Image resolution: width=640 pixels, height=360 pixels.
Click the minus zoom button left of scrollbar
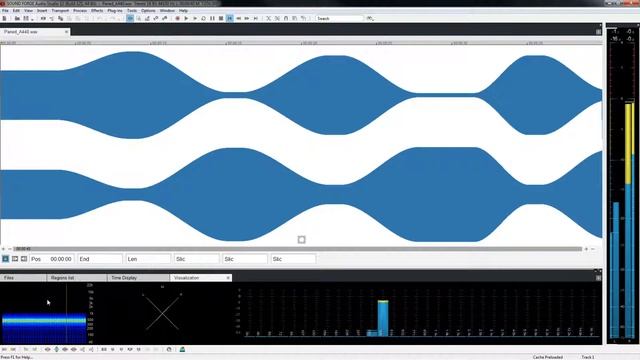tap(10, 249)
